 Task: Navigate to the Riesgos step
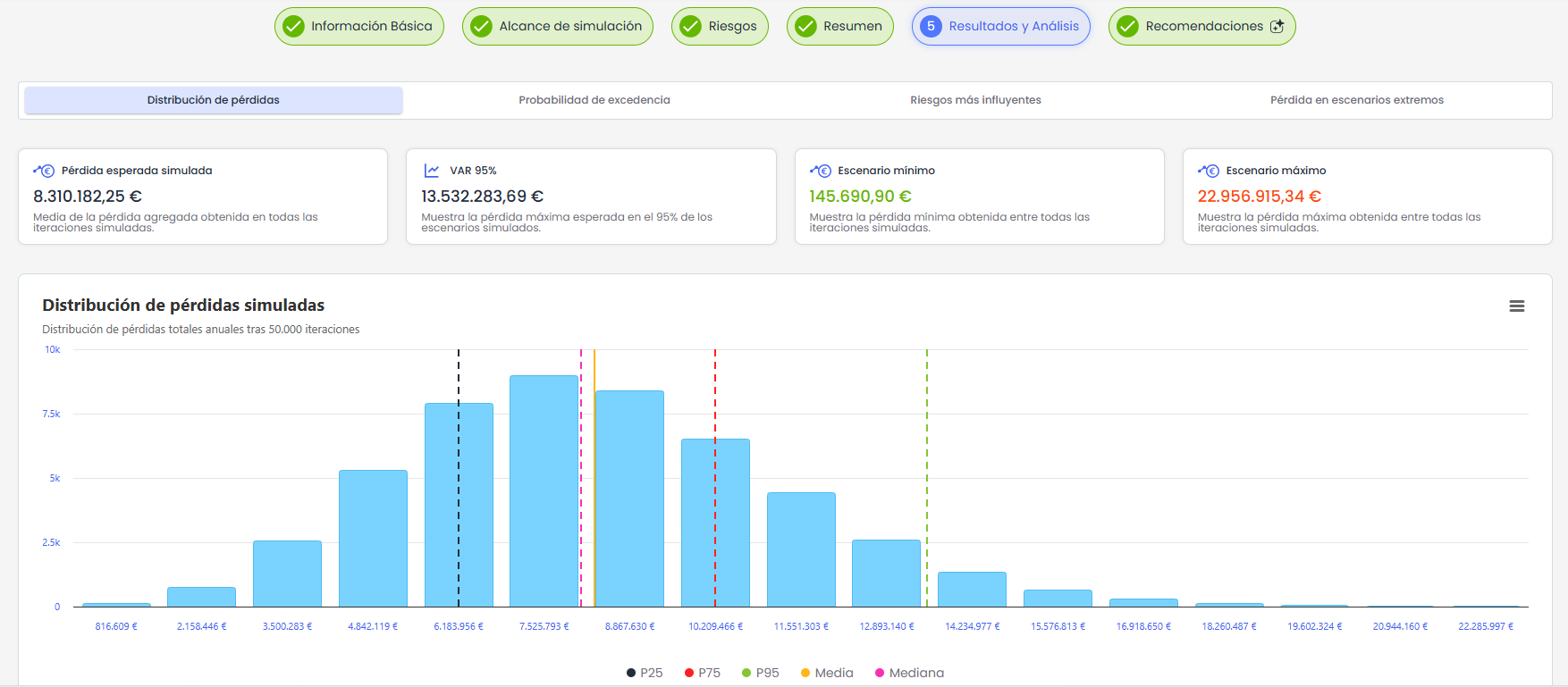720,26
